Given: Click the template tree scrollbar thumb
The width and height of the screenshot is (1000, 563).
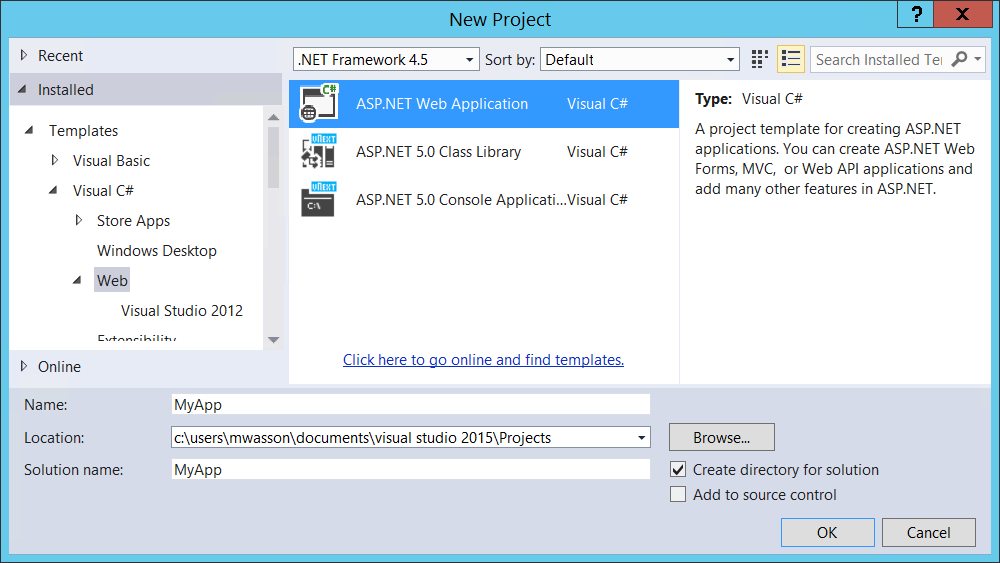Looking at the screenshot, I should coord(274,157).
